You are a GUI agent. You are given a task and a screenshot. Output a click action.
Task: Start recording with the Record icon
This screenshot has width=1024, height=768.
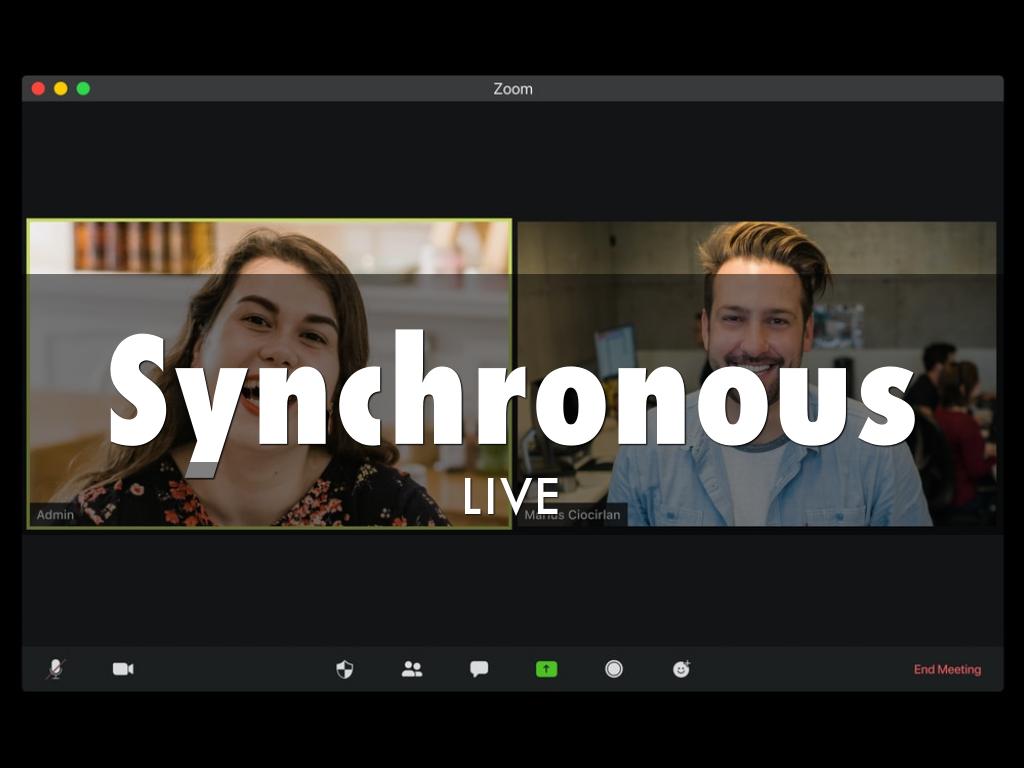click(x=614, y=669)
